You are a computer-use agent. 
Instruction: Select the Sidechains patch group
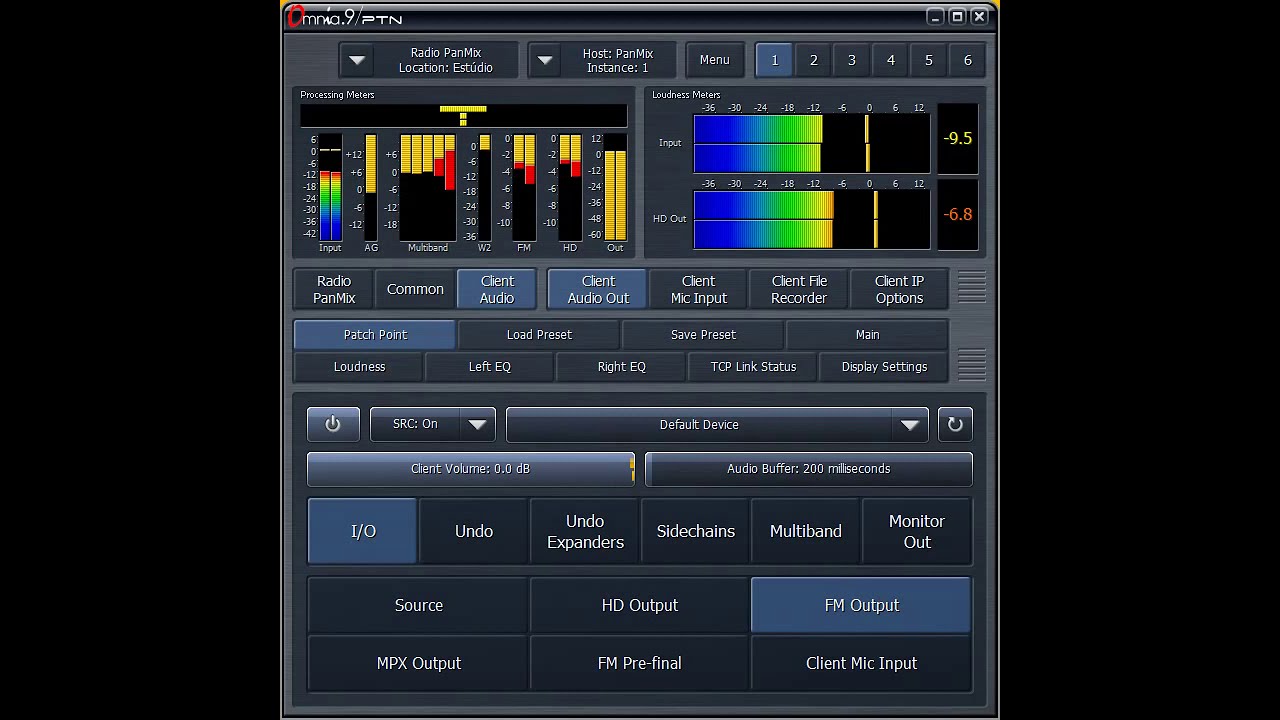click(x=696, y=531)
